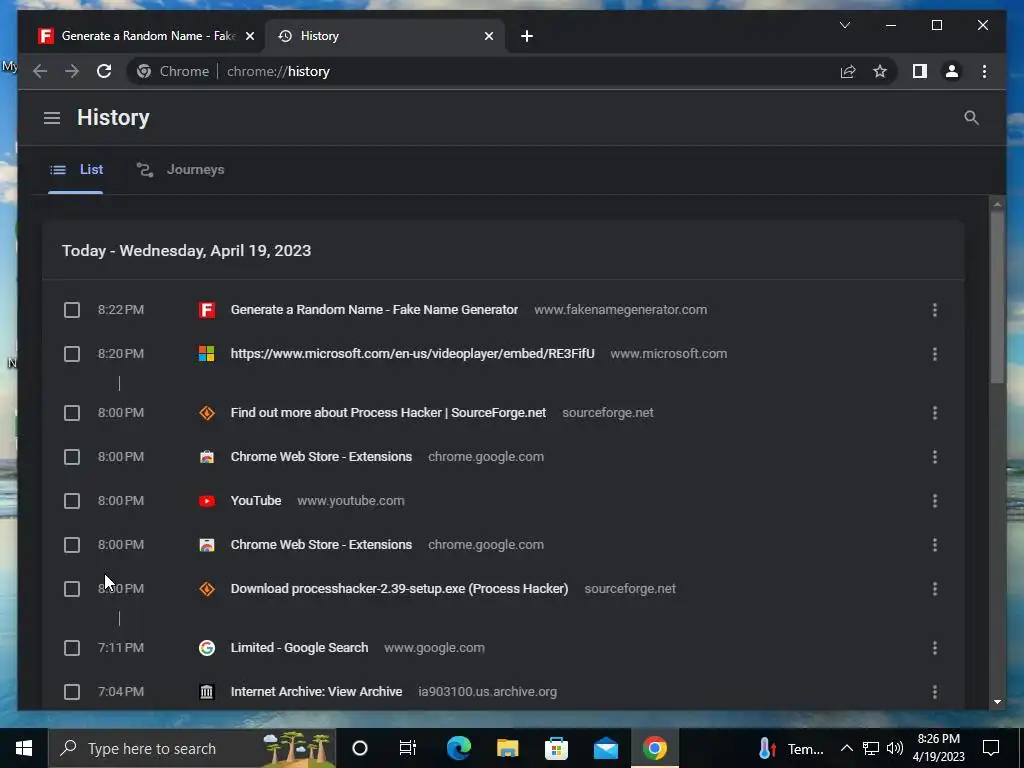This screenshot has width=1024, height=768.
Task: Open a new tab with the plus button
Action: click(526, 36)
